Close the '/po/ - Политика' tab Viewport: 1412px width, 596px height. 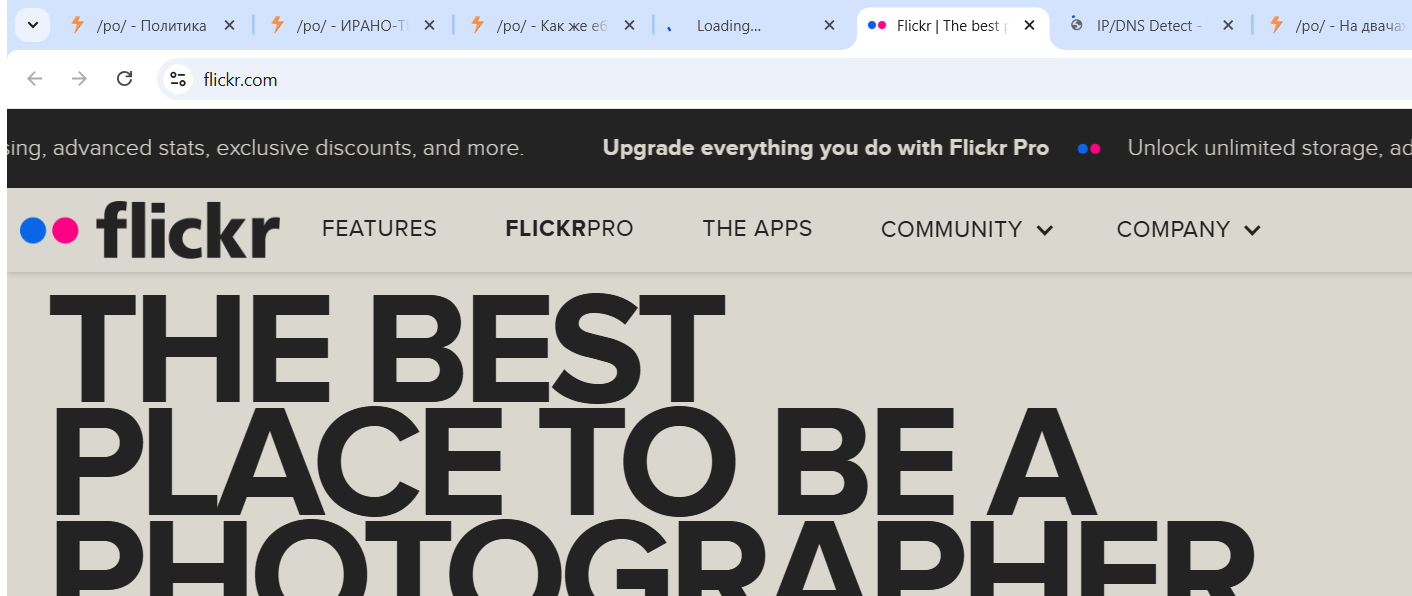[229, 25]
